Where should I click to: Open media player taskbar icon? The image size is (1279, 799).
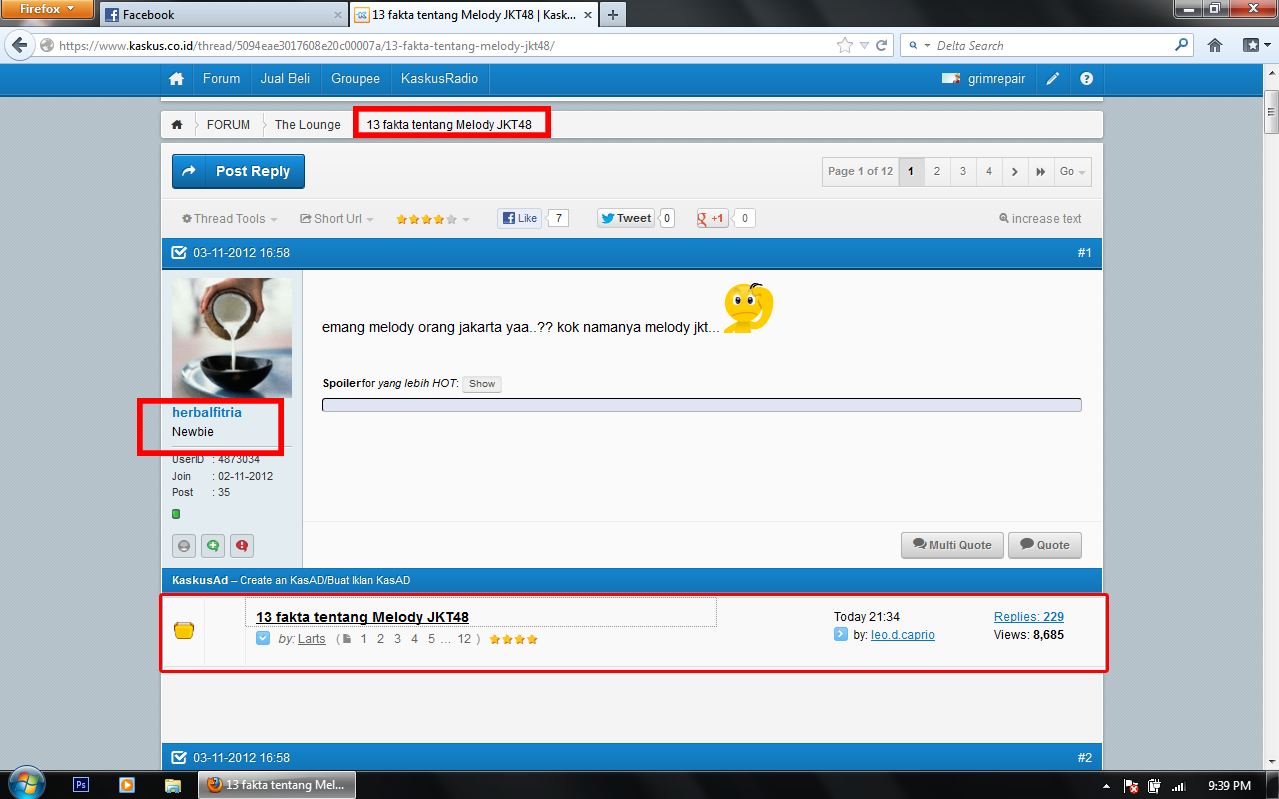tap(127, 785)
